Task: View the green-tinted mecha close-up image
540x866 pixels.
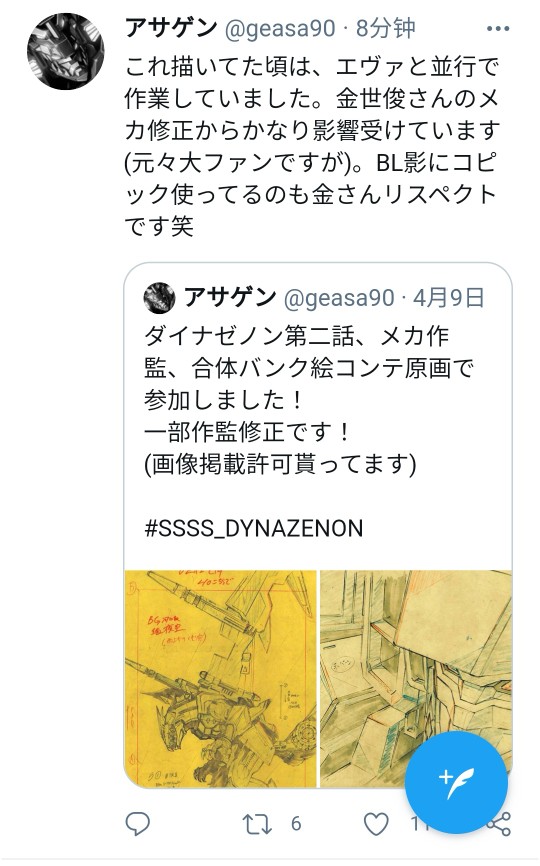Action: [416, 679]
